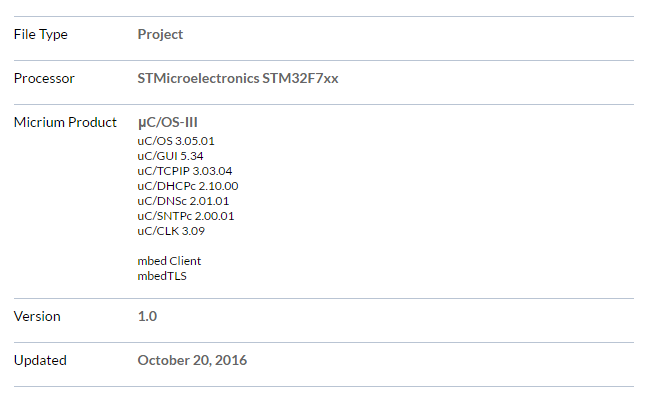649x398 pixels.
Task: Select STMicroelectronics STM32F7xx processor text
Action: click(238, 78)
